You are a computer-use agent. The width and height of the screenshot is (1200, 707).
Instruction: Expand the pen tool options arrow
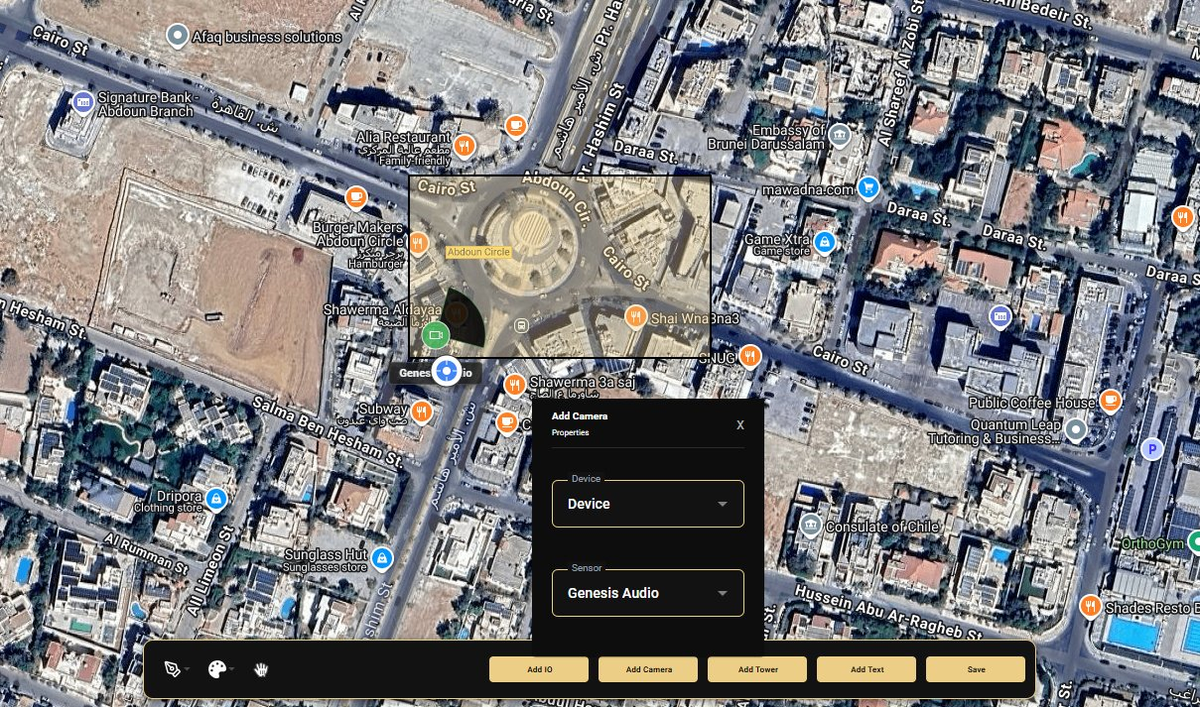[x=186, y=670]
